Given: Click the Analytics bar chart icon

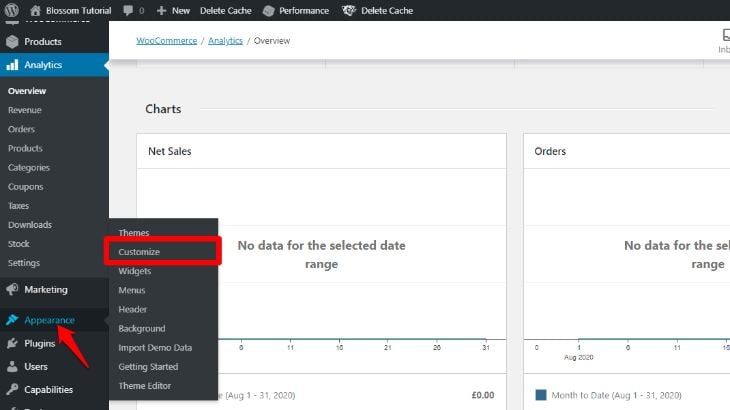Looking at the screenshot, I should pyautogui.click(x=12, y=65).
